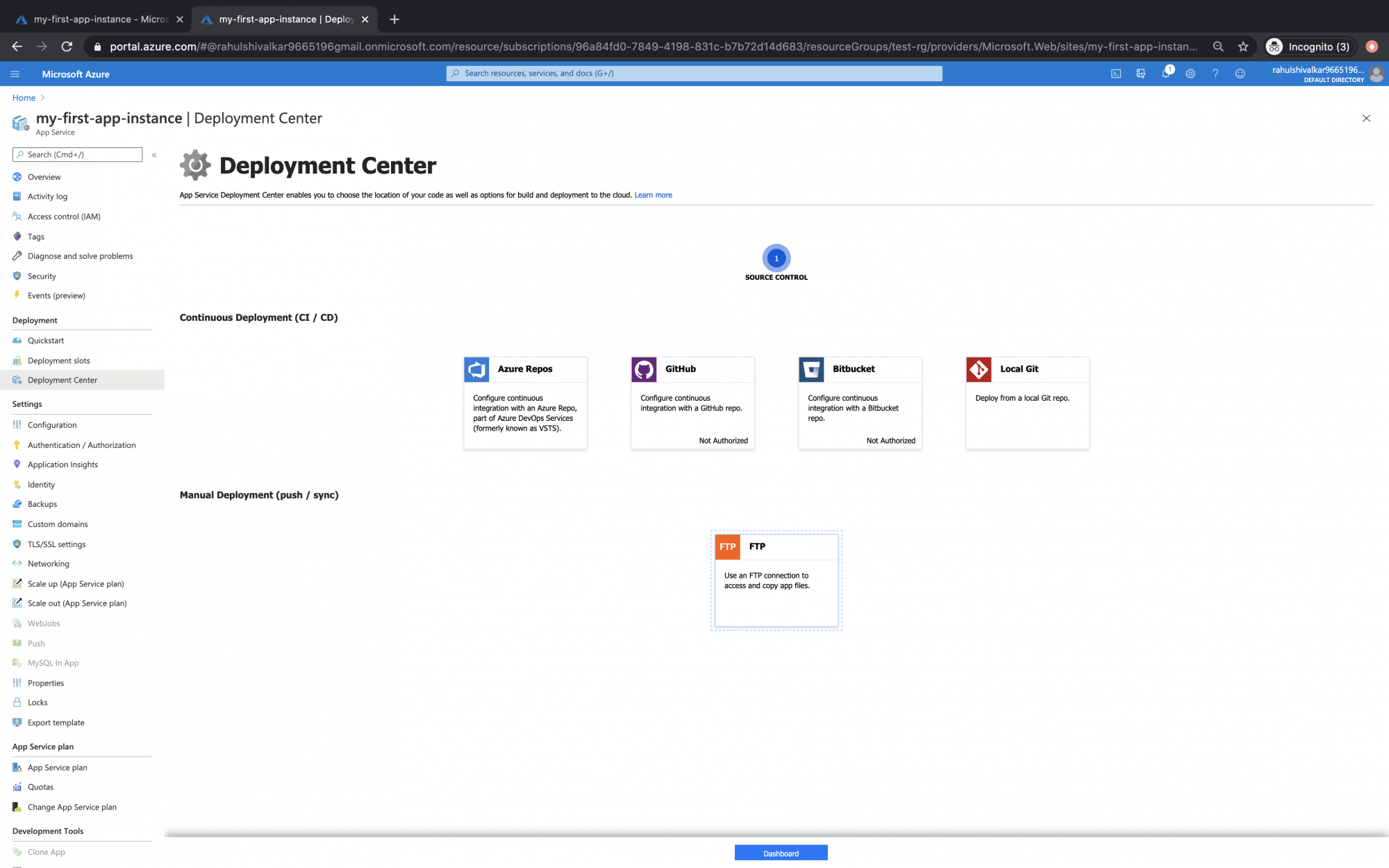Open the user account avatar menu
The image size is (1389, 868).
pyautogui.click(x=1377, y=74)
